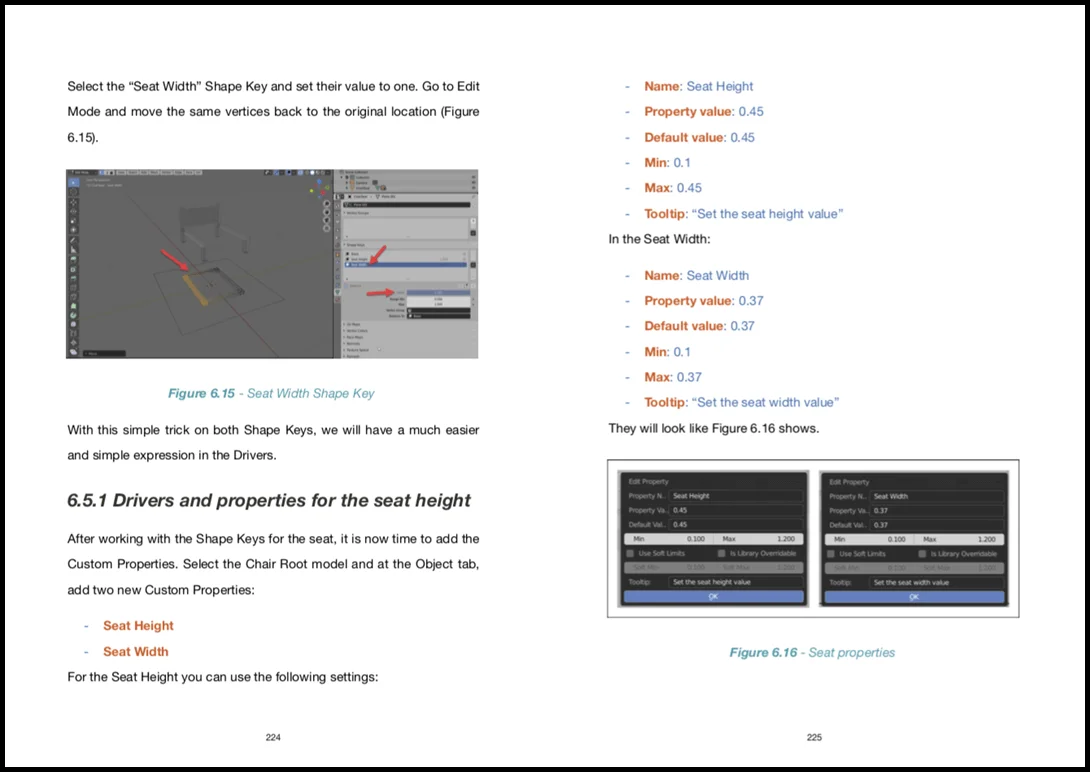
Task: Confirm the Seat Width property with OK
Action: tap(913, 595)
